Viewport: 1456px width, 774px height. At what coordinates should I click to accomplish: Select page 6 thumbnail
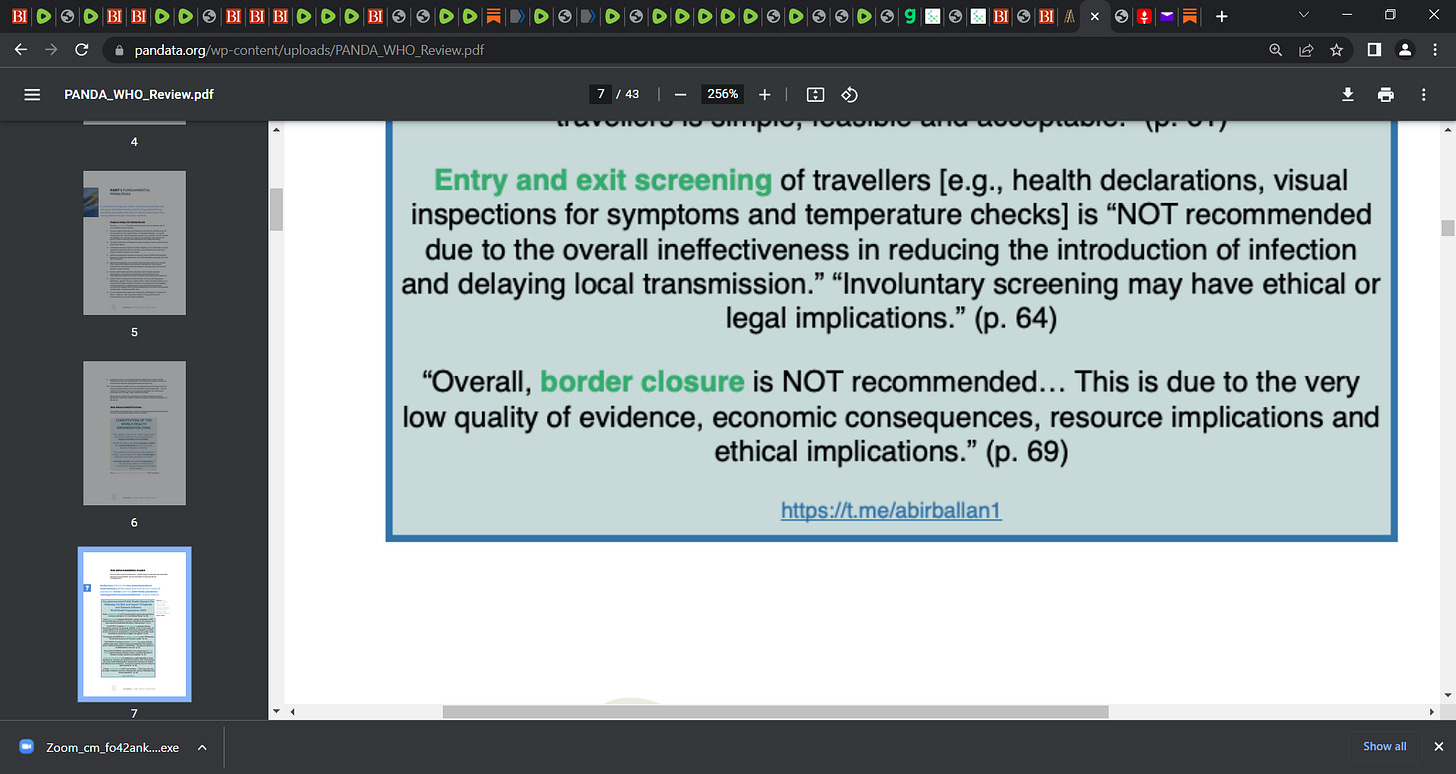(x=135, y=433)
